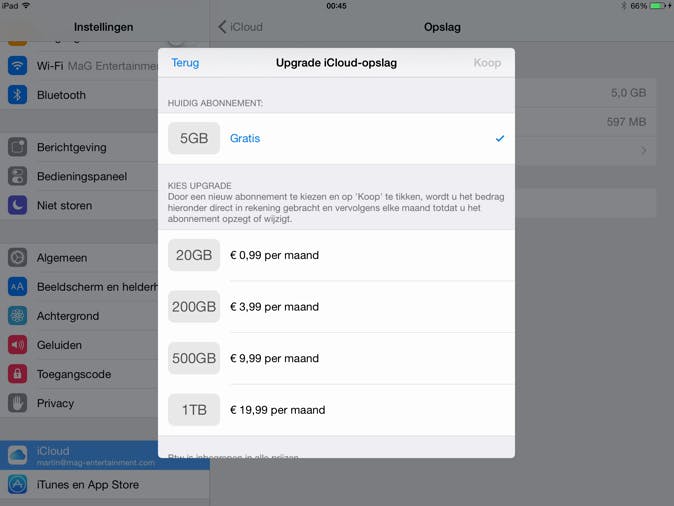Image resolution: width=674 pixels, height=506 pixels.
Task: Open Wi-Fi settings icon in sidebar
Action: click(17, 66)
